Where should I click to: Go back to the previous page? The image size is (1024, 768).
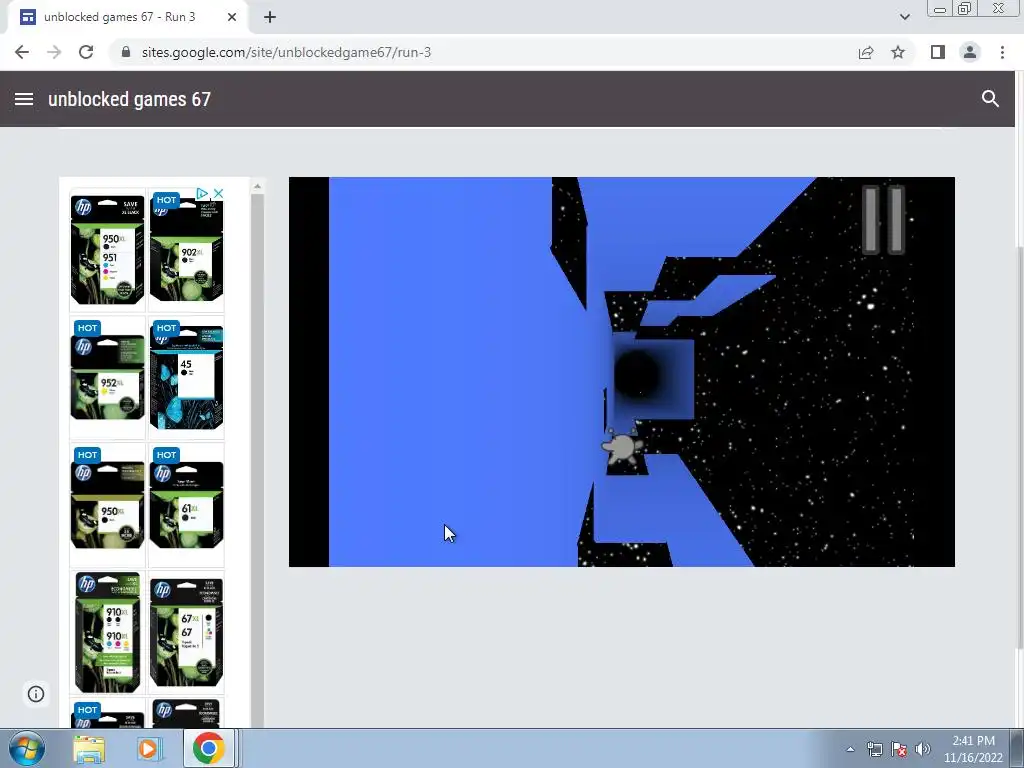pos(22,52)
